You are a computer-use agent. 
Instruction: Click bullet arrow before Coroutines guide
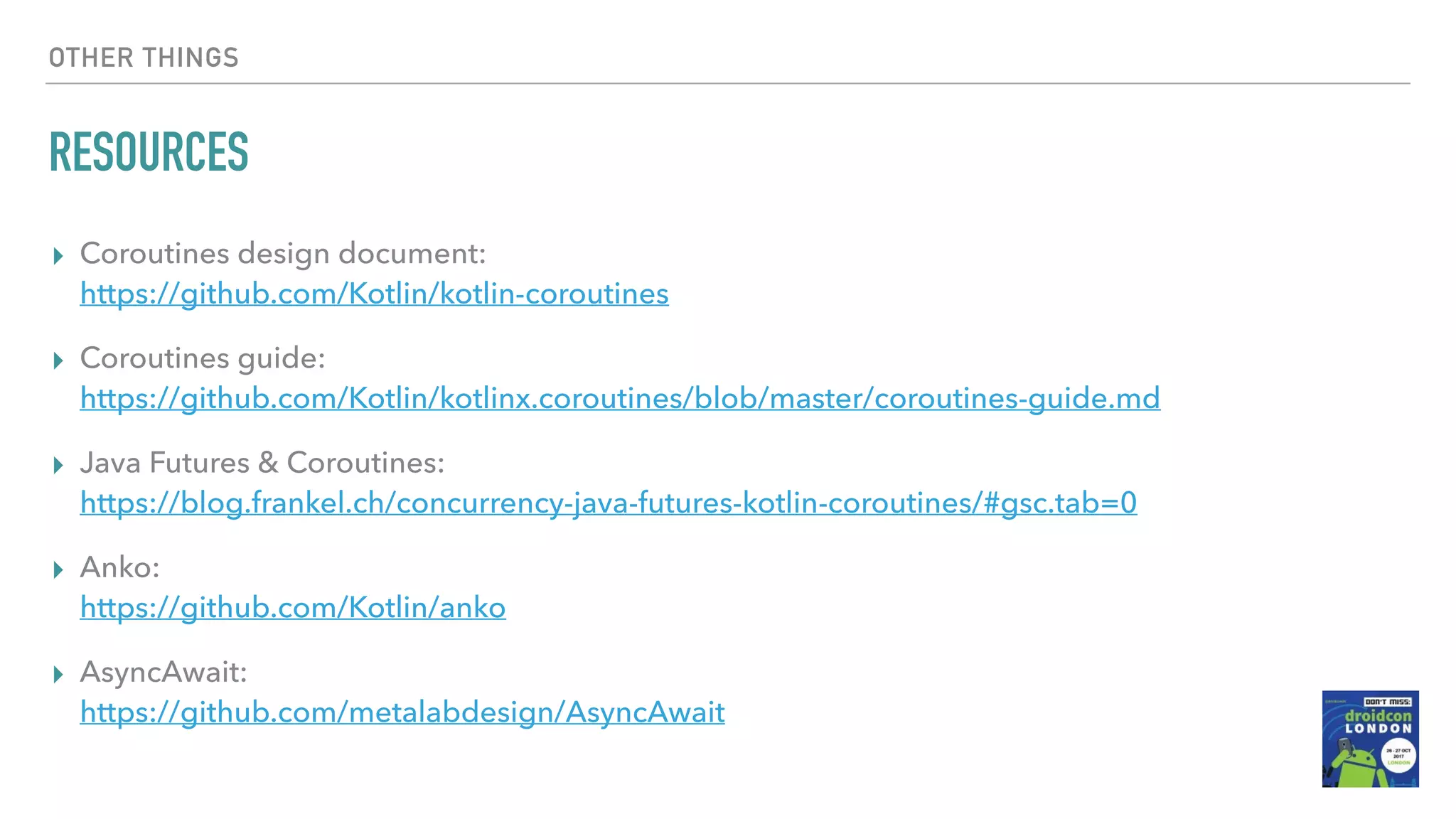pyautogui.click(x=58, y=360)
